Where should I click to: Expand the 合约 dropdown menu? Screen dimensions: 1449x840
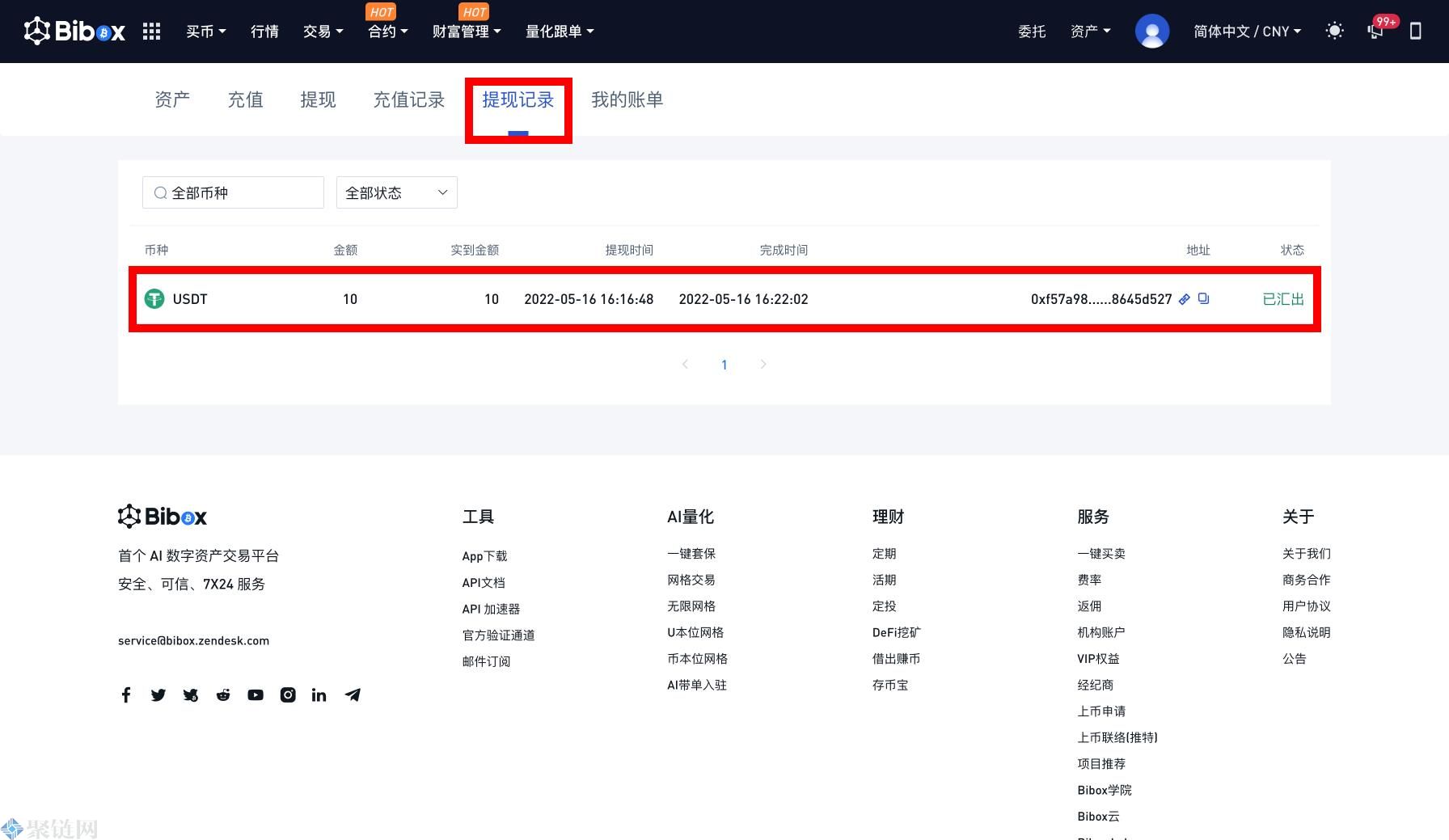pos(387,32)
